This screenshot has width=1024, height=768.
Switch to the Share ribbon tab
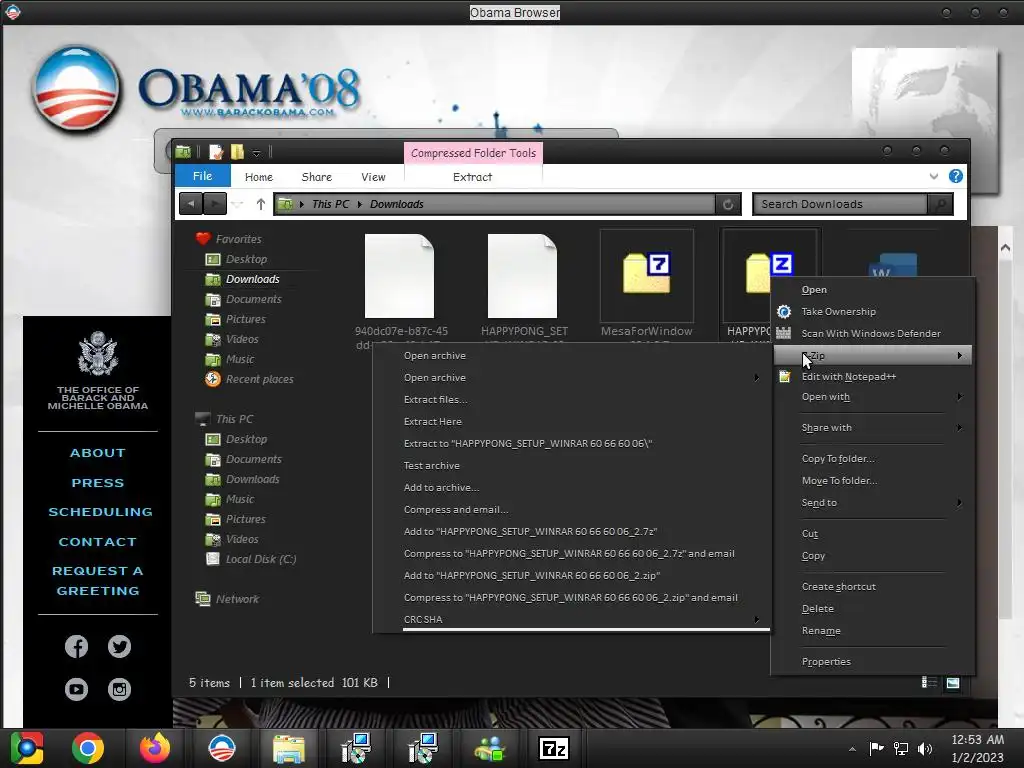tap(317, 177)
